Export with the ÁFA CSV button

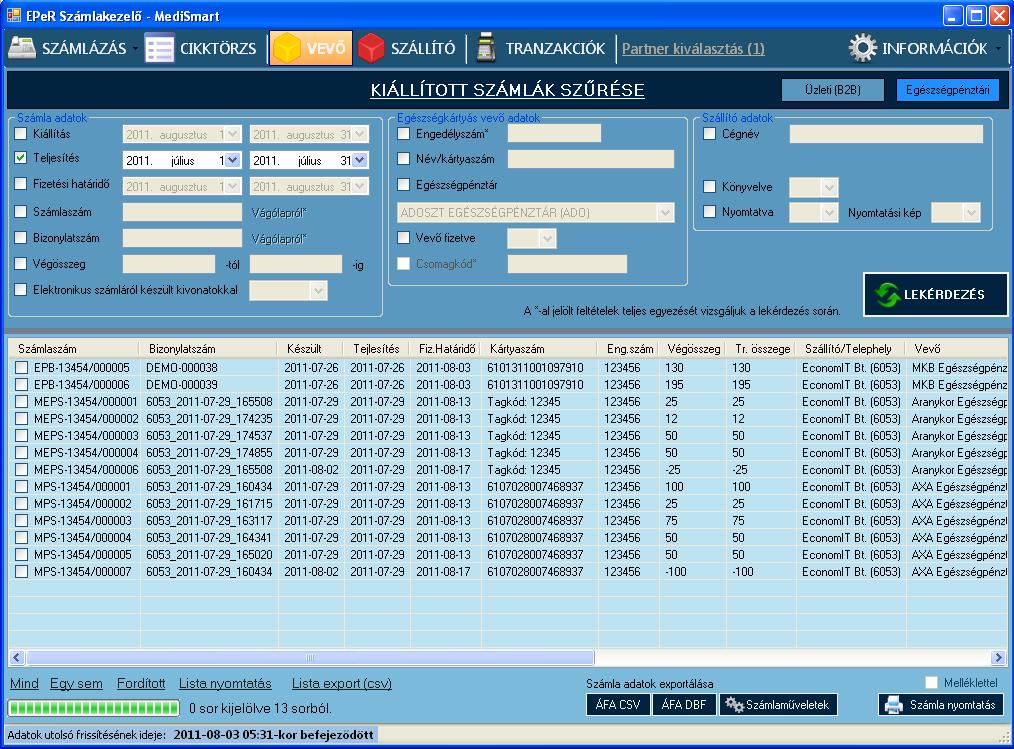coord(618,704)
